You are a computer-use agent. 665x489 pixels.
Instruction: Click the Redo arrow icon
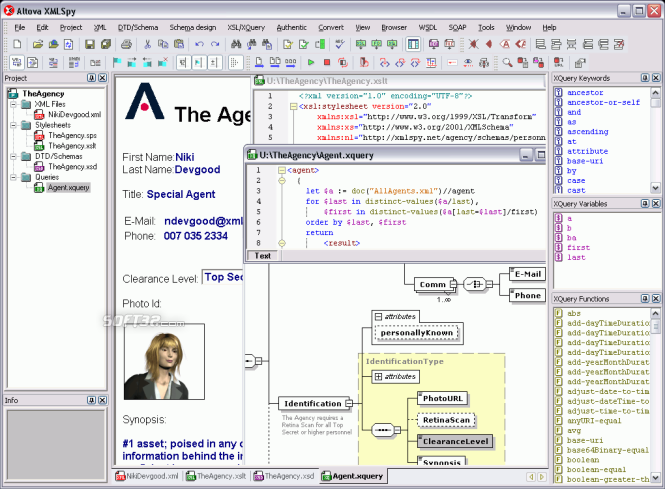(x=215, y=44)
